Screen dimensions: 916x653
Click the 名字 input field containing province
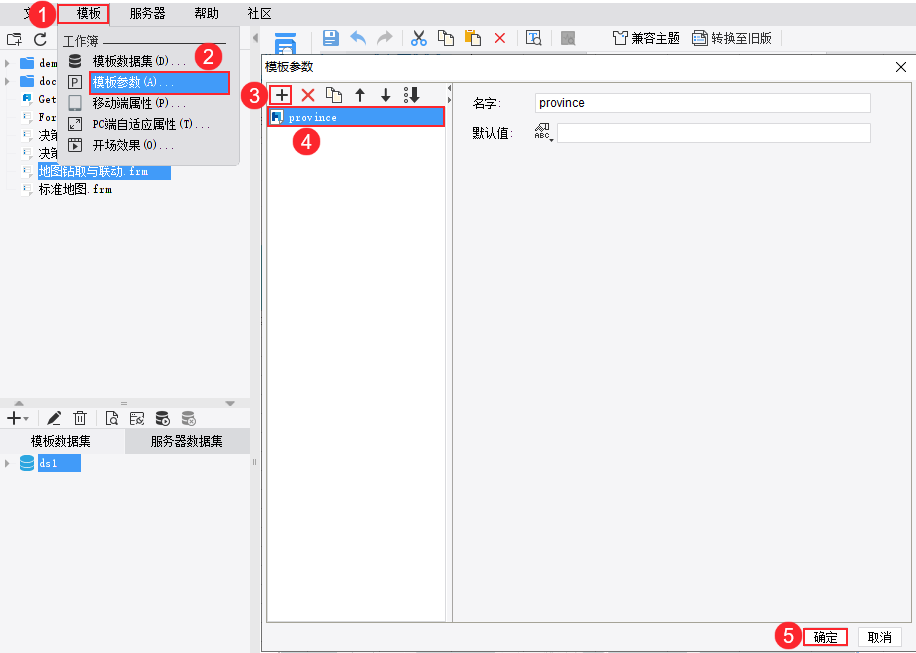[x=703, y=103]
